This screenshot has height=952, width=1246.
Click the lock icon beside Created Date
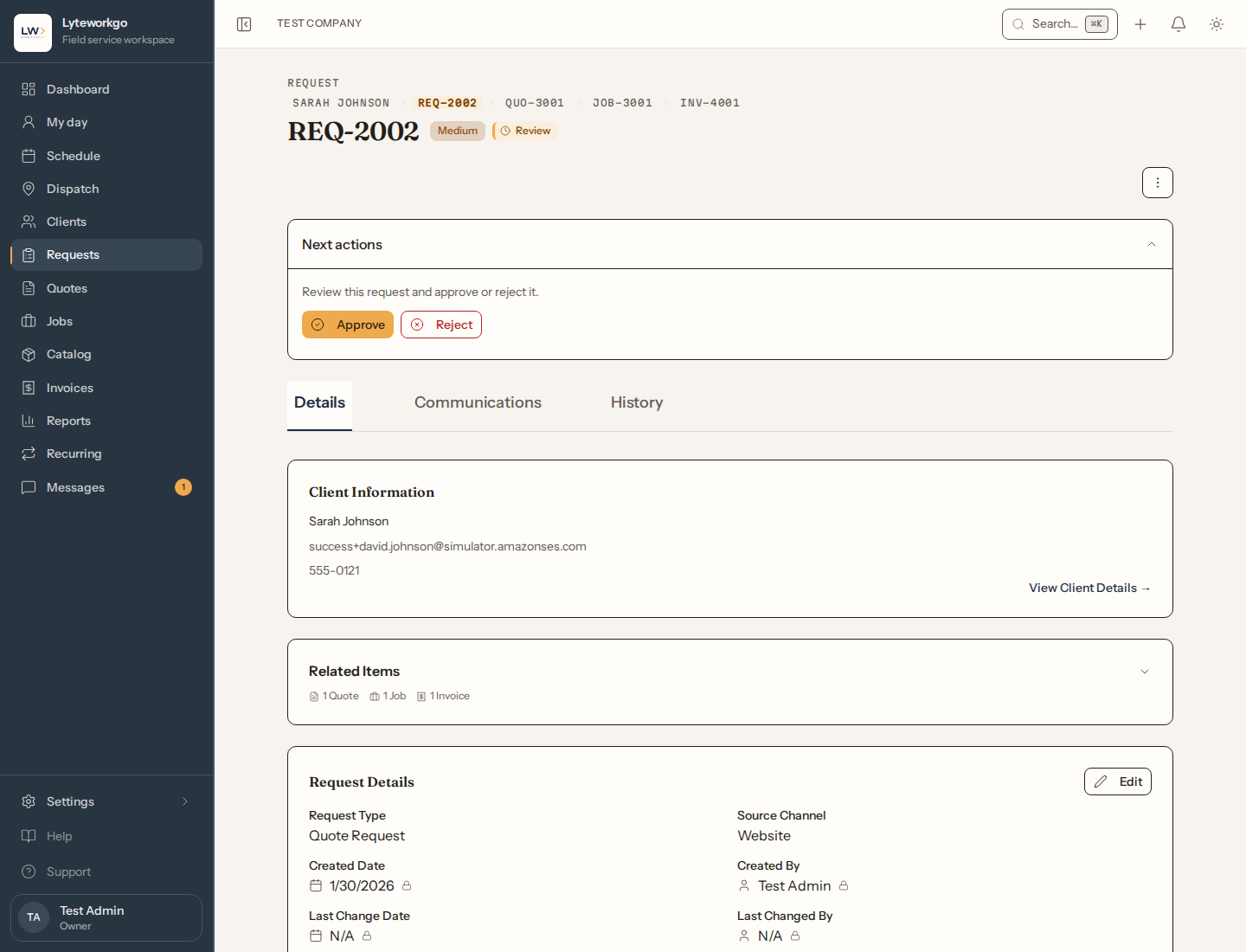pos(407,885)
